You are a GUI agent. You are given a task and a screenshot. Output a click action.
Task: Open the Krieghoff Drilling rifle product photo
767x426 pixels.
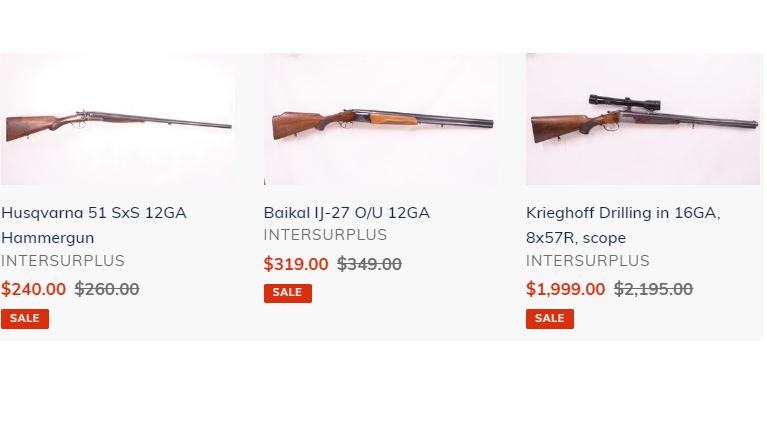(643, 120)
